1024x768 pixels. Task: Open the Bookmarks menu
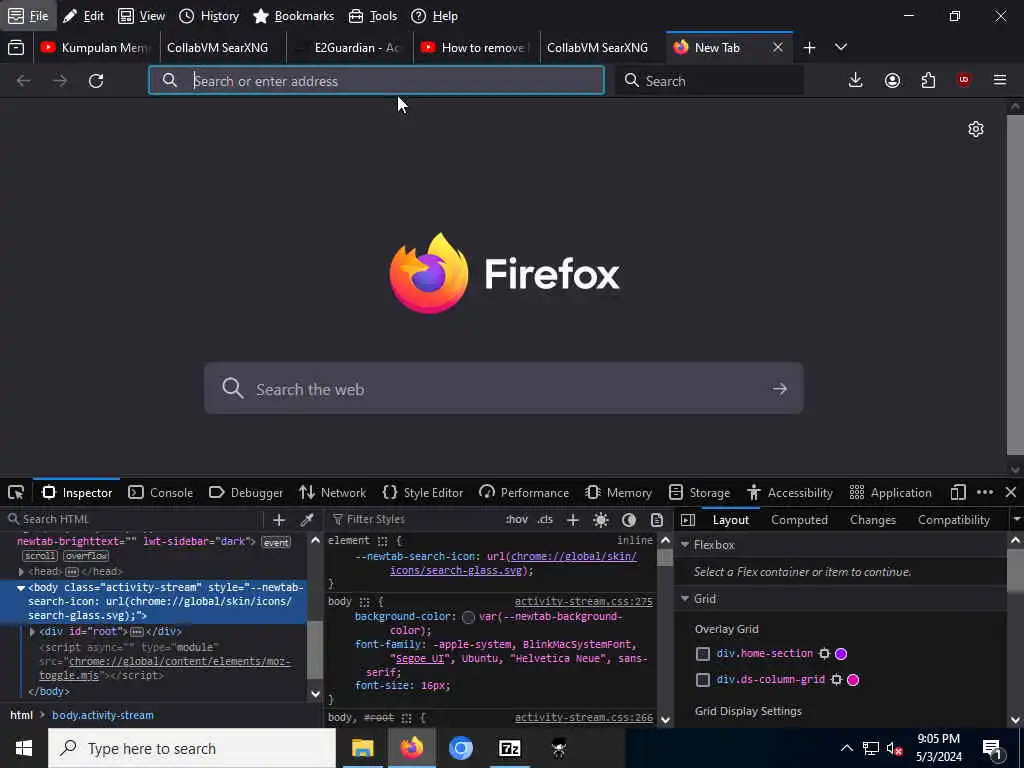(293, 16)
